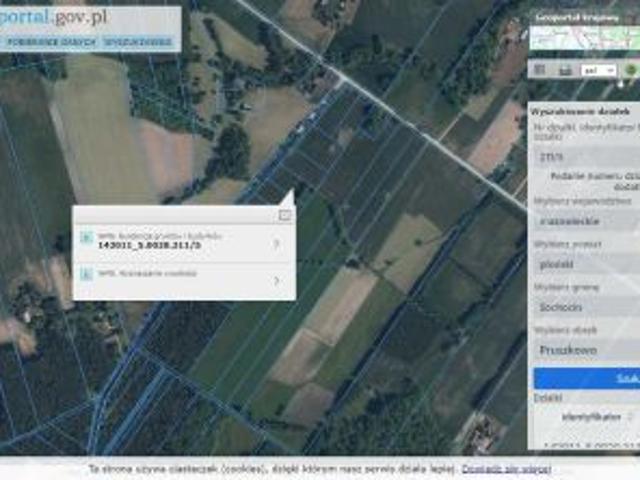
Task: Open the Wyszukiwanie menu
Action: [138, 42]
